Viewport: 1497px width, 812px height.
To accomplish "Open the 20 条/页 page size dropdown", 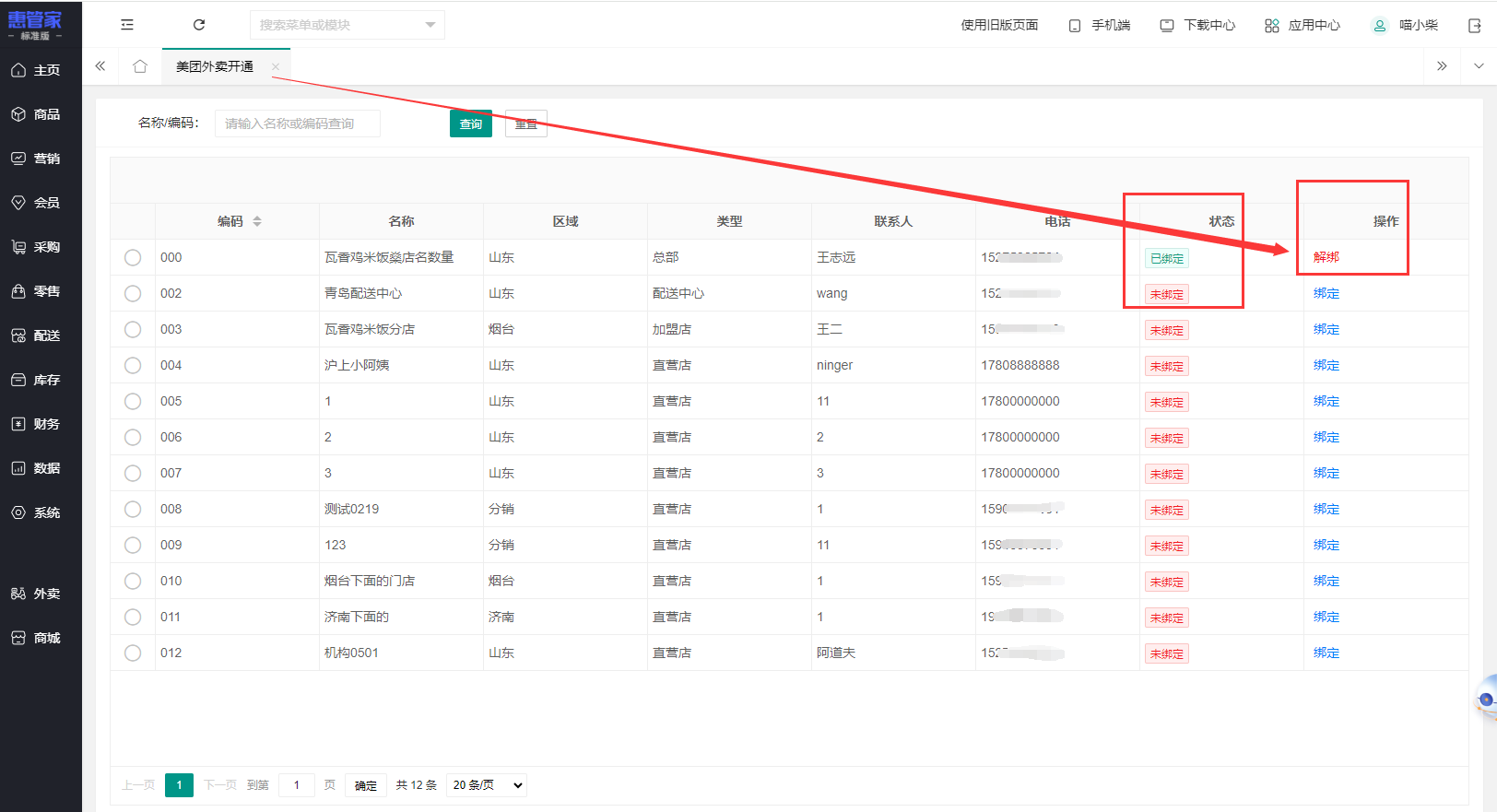I will coord(487,785).
